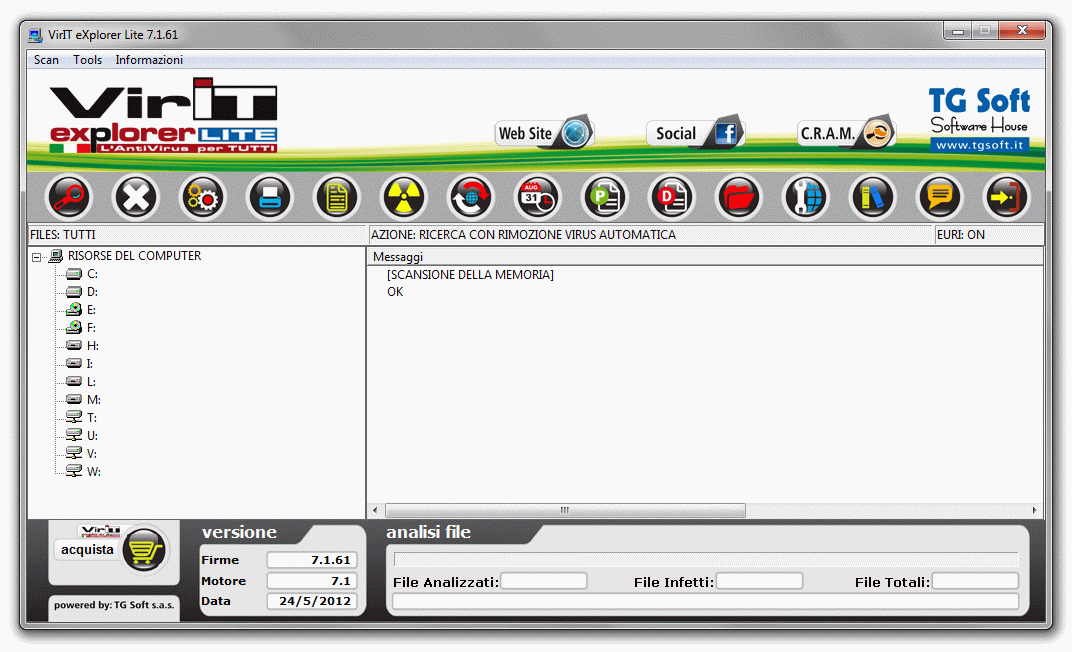
Task: Open the scan scheduler calendar icon
Action: coord(537,197)
